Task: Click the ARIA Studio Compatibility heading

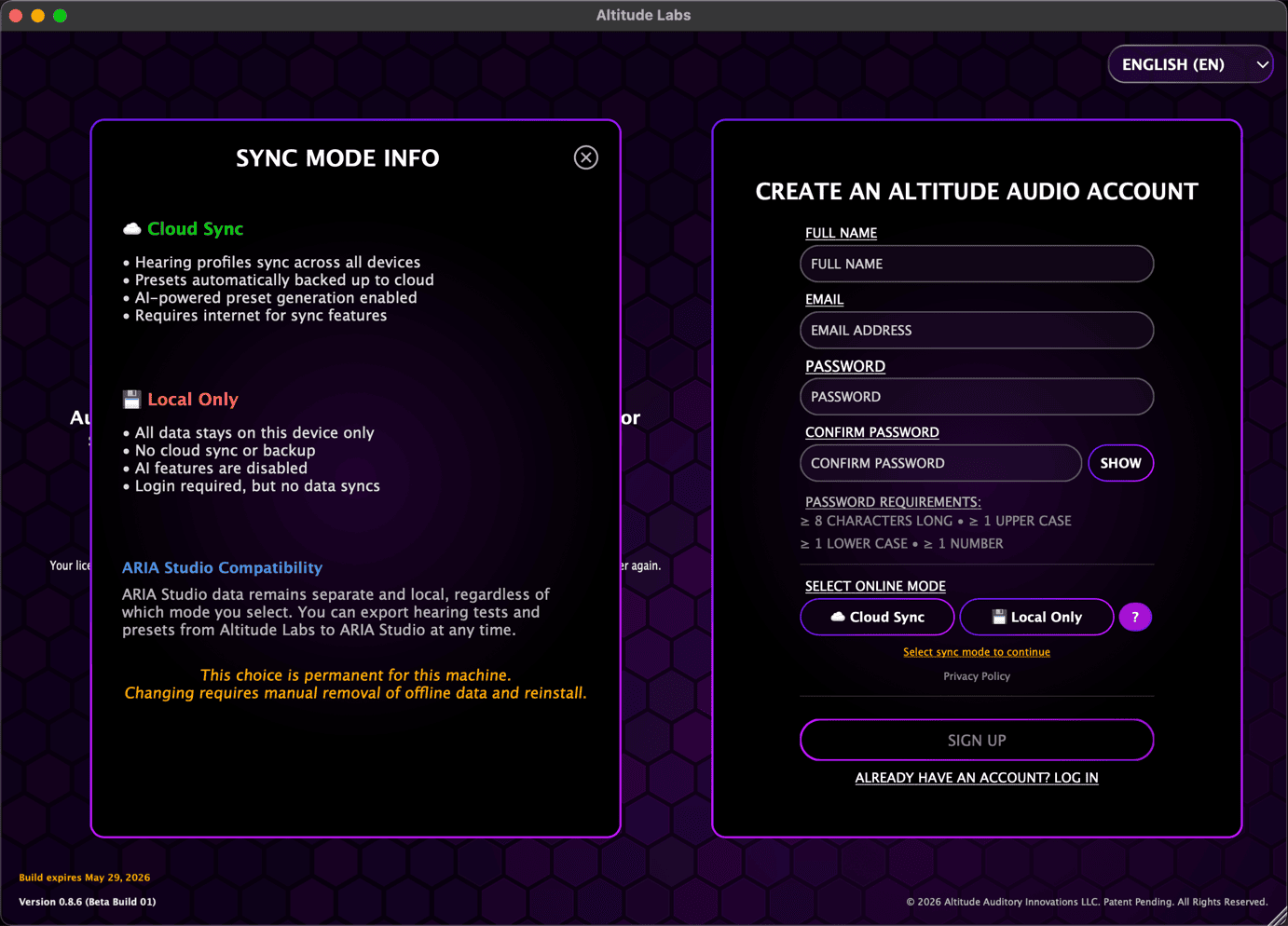Action: tap(222, 567)
